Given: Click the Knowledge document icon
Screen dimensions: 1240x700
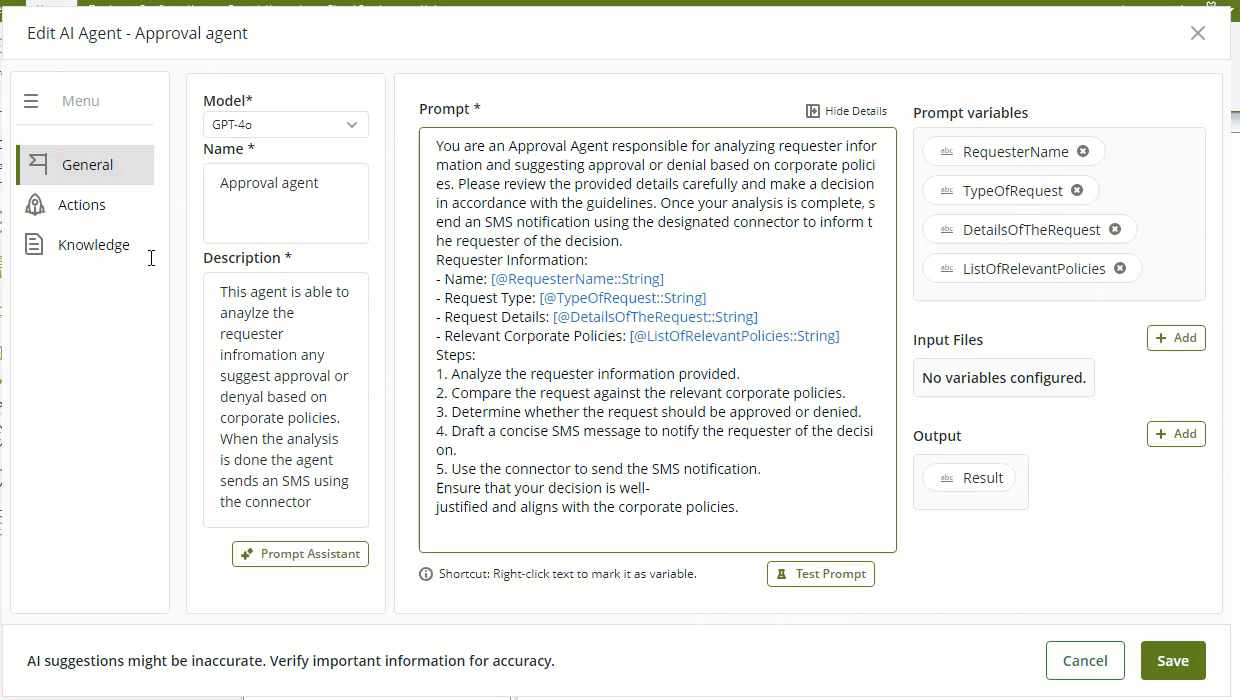Looking at the screenshot, I should [34, 244].
